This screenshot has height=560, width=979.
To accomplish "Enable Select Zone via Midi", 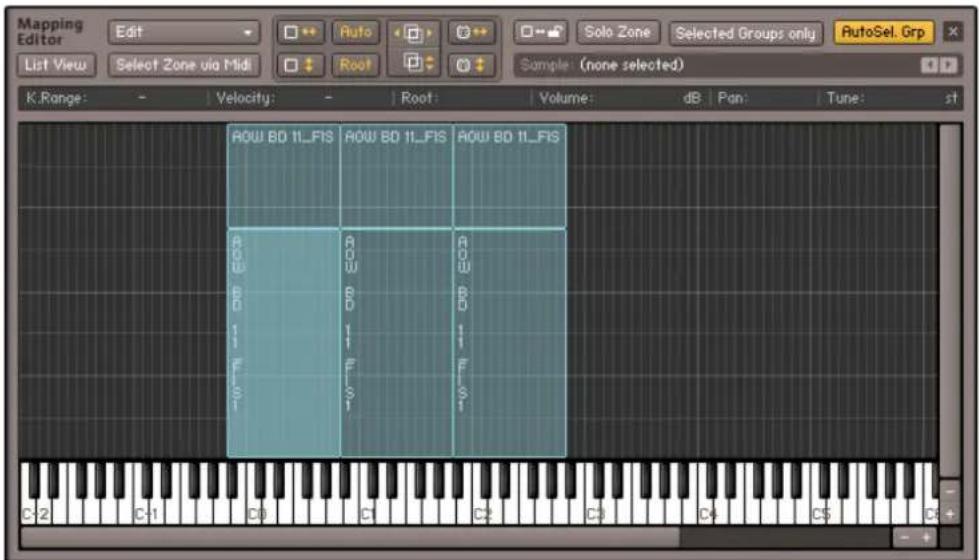I will 184,65.
